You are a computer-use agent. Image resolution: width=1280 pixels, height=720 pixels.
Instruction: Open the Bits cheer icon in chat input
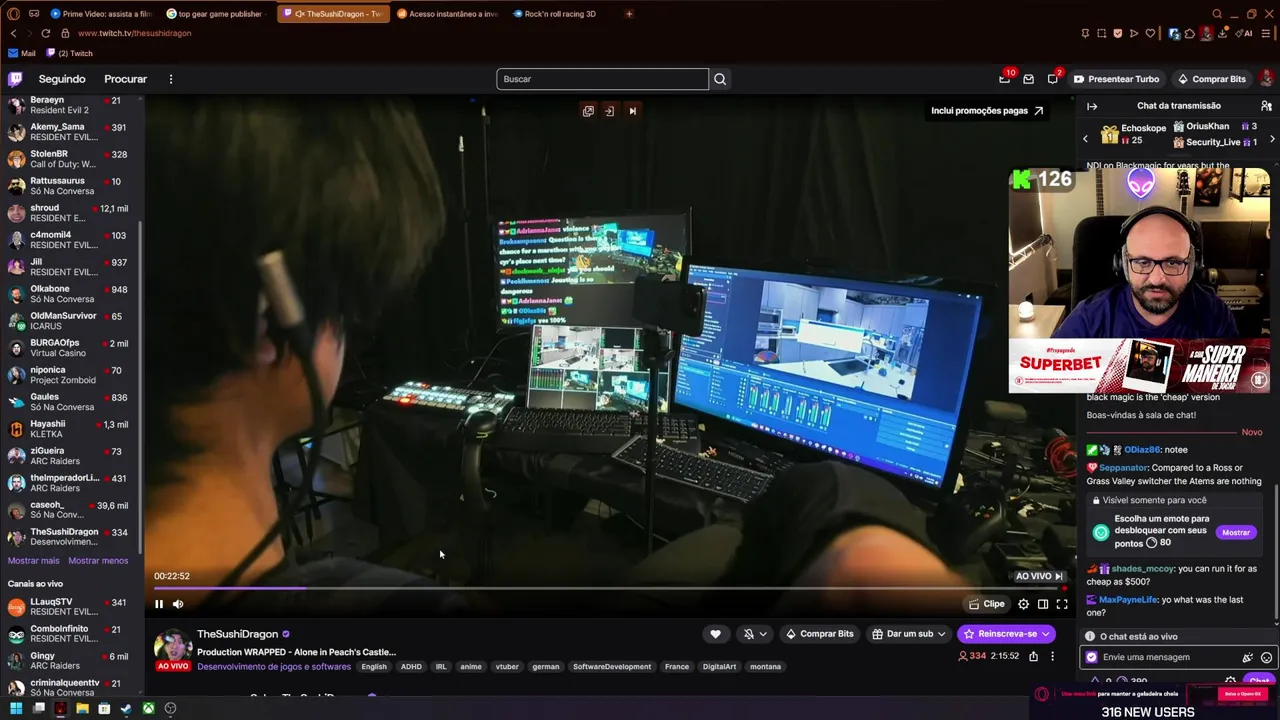(1247, 658)
